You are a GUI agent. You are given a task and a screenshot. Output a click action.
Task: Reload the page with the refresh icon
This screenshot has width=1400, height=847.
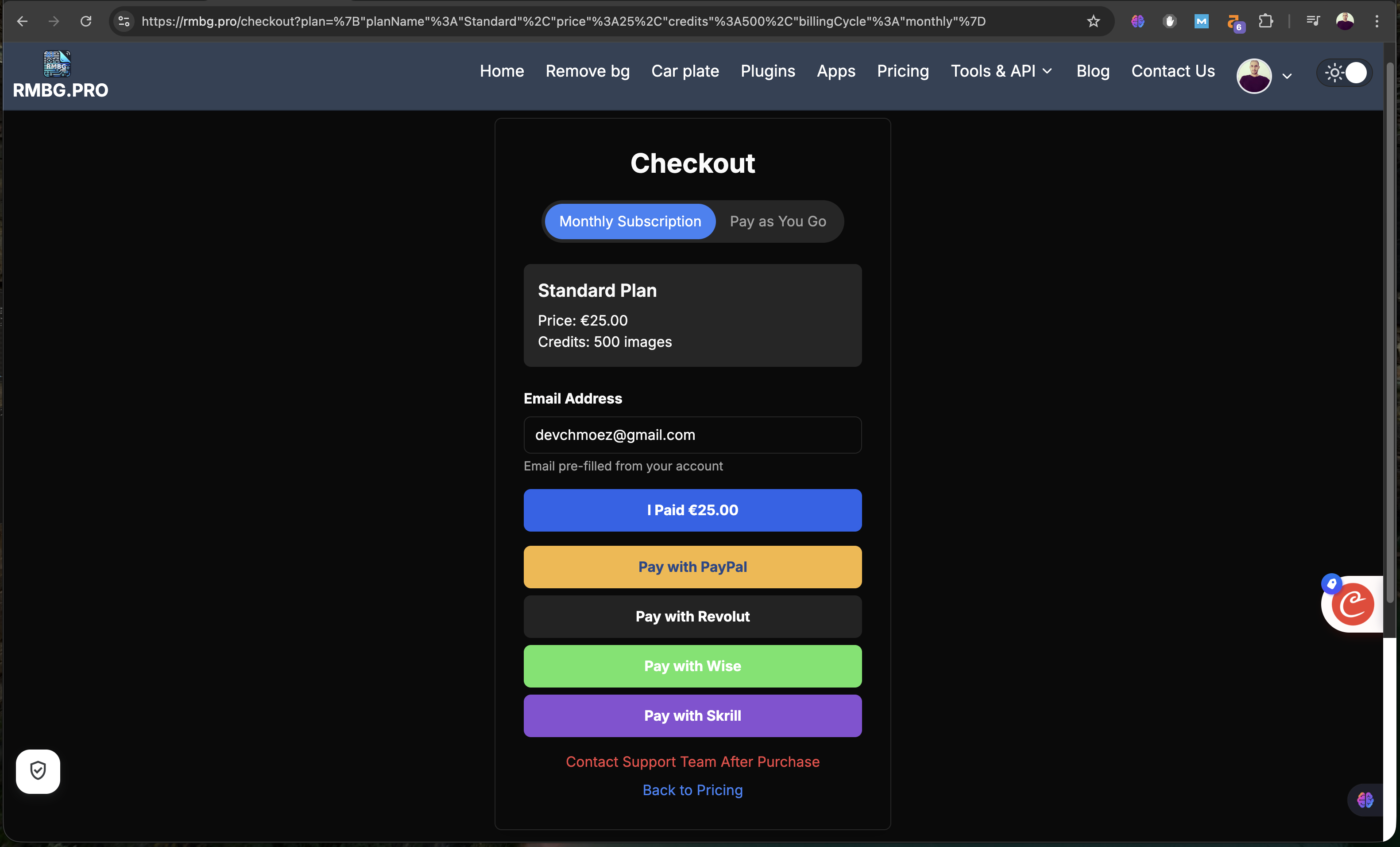(86, 21)
